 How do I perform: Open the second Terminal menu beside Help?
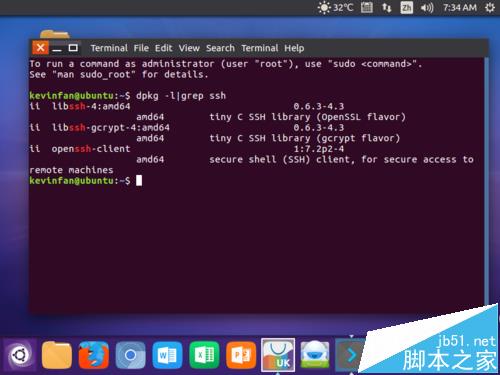pyautogui.click(x=260, y=48)
